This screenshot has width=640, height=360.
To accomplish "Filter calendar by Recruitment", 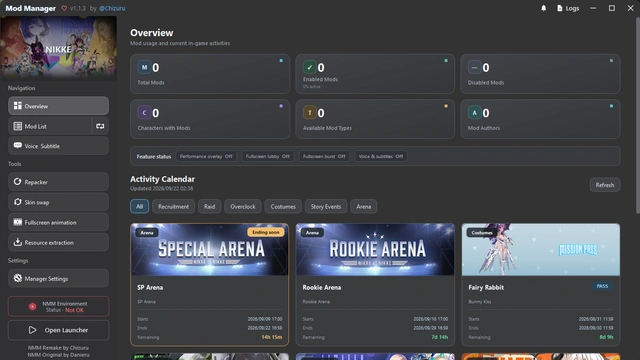I will tap(173, 207).
